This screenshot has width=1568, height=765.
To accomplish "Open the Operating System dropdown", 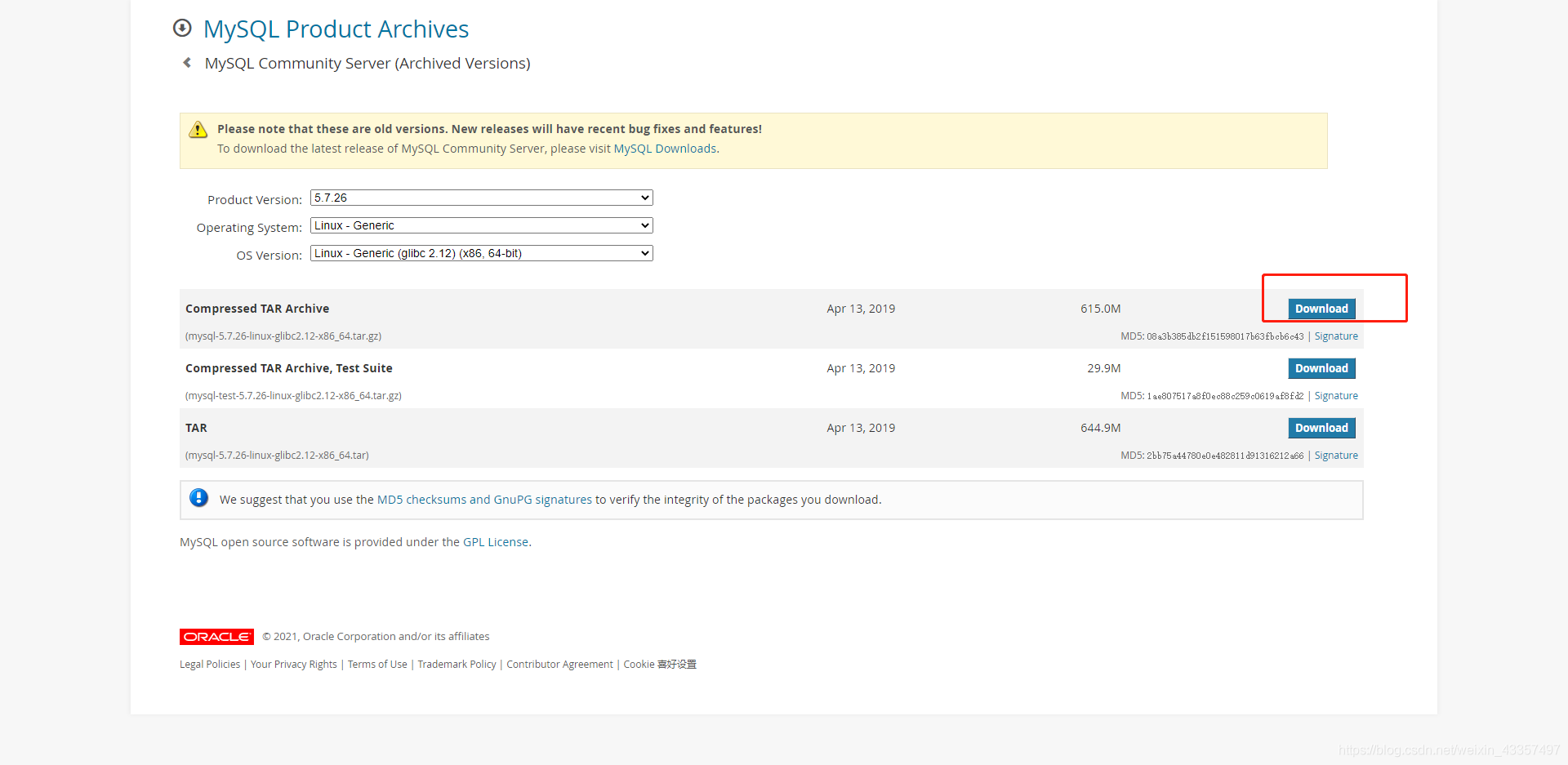I will point(482,225).
